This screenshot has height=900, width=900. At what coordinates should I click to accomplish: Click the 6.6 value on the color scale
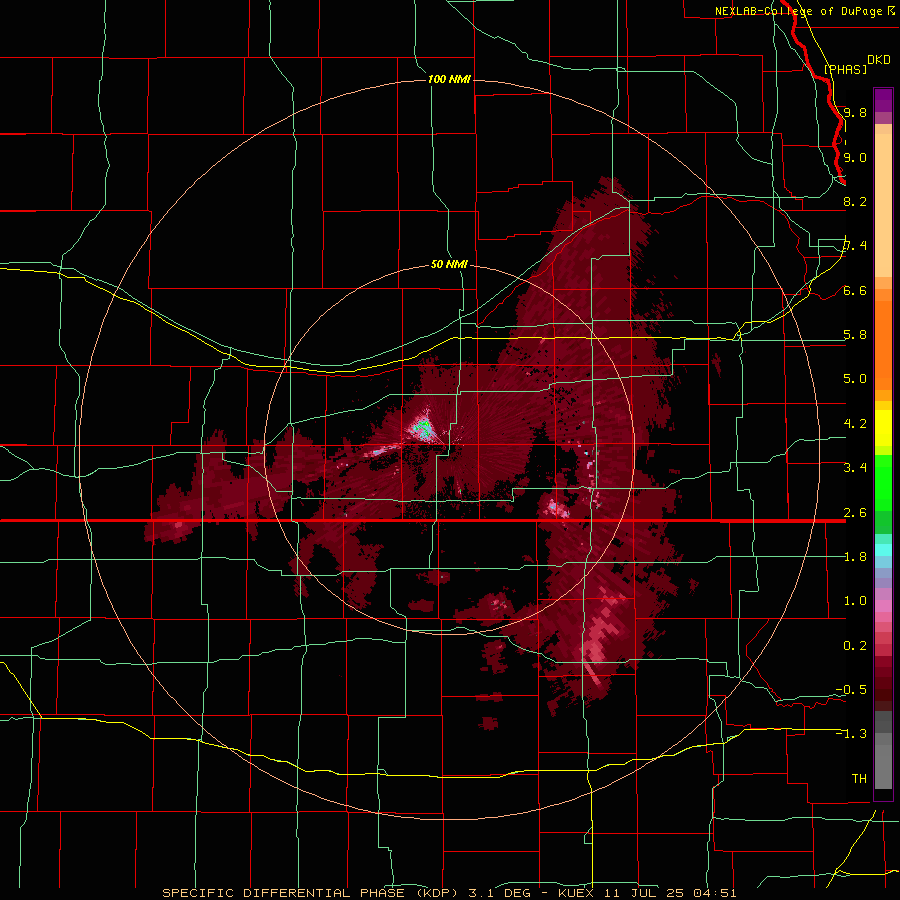coord(855,290)
